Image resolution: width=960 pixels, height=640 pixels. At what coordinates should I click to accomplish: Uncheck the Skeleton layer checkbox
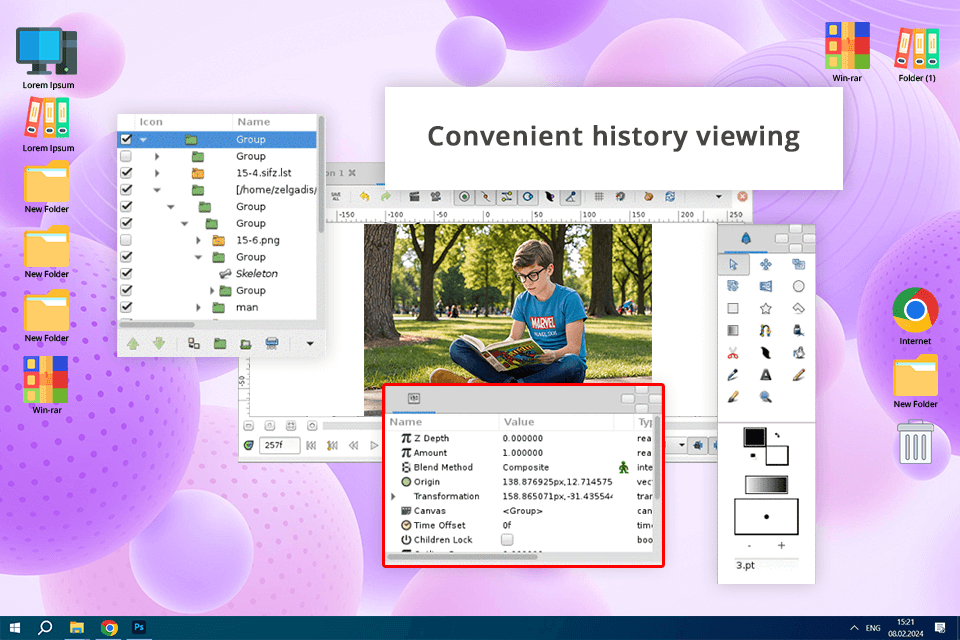click(126, 273)
